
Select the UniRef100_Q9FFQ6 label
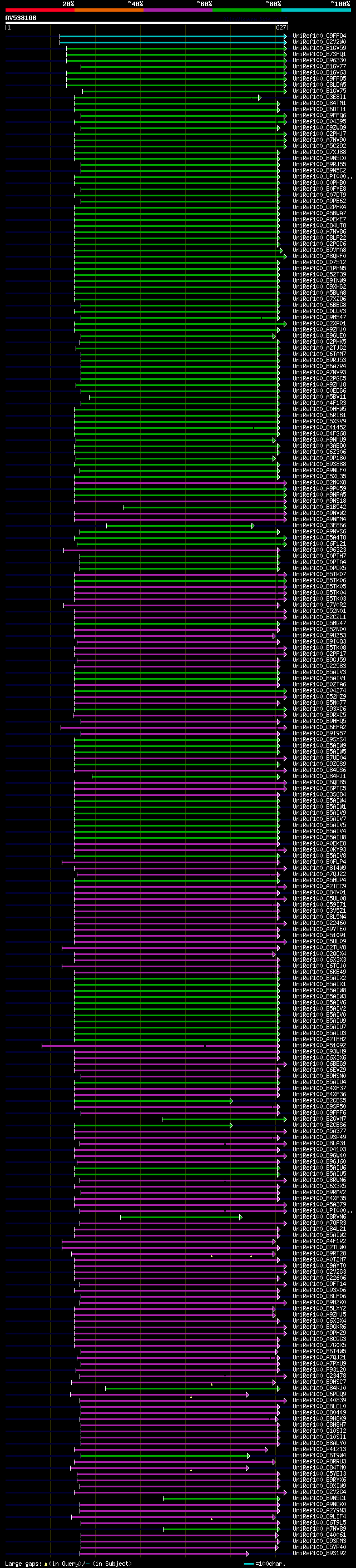pyautogui.click(x=319, y=116)
